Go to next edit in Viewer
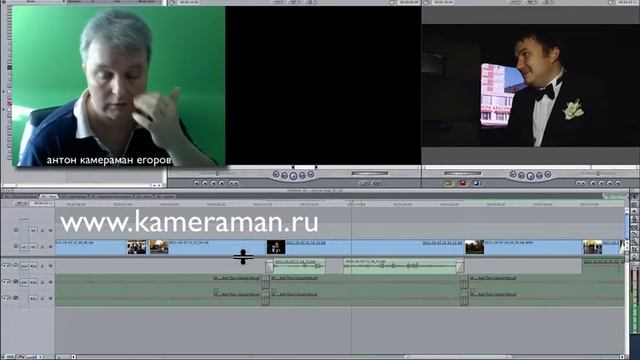This screenshot has width=640, height=360. 311,175
